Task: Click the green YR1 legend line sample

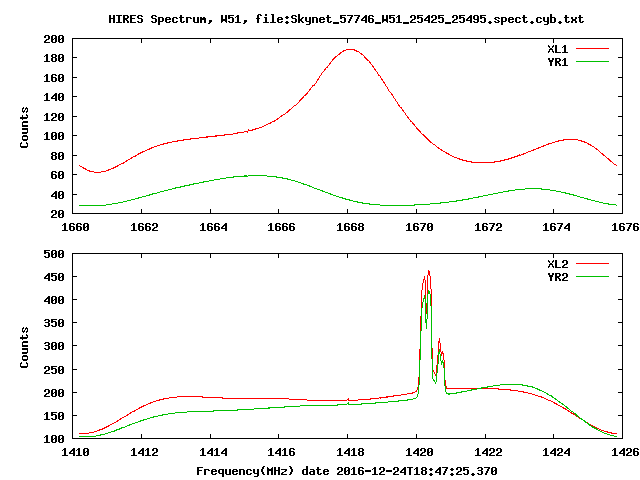Action: tap(592, 62)
